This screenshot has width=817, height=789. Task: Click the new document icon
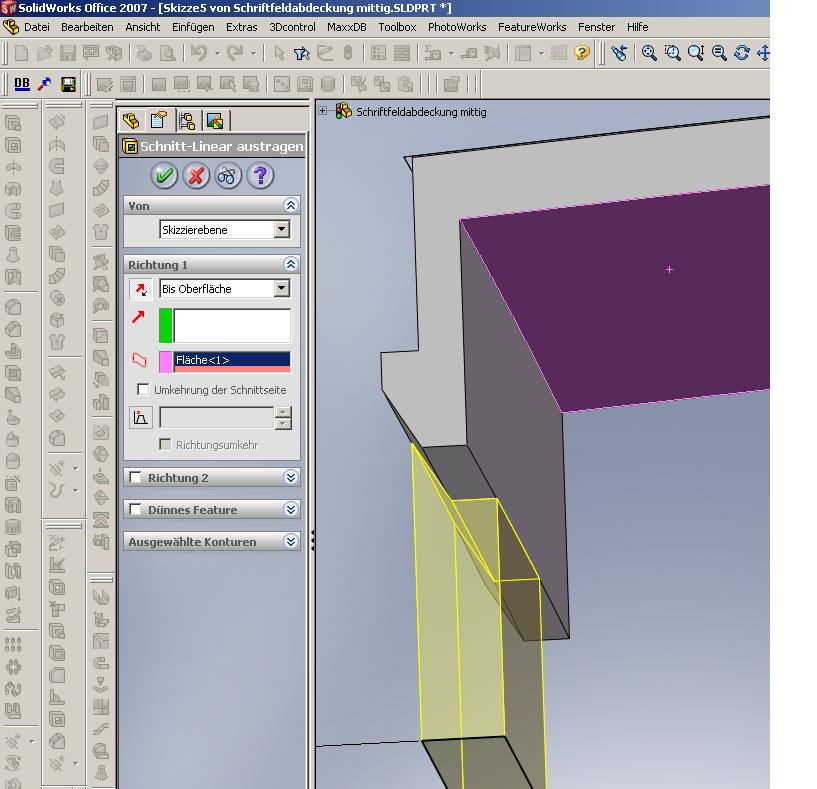21,53
